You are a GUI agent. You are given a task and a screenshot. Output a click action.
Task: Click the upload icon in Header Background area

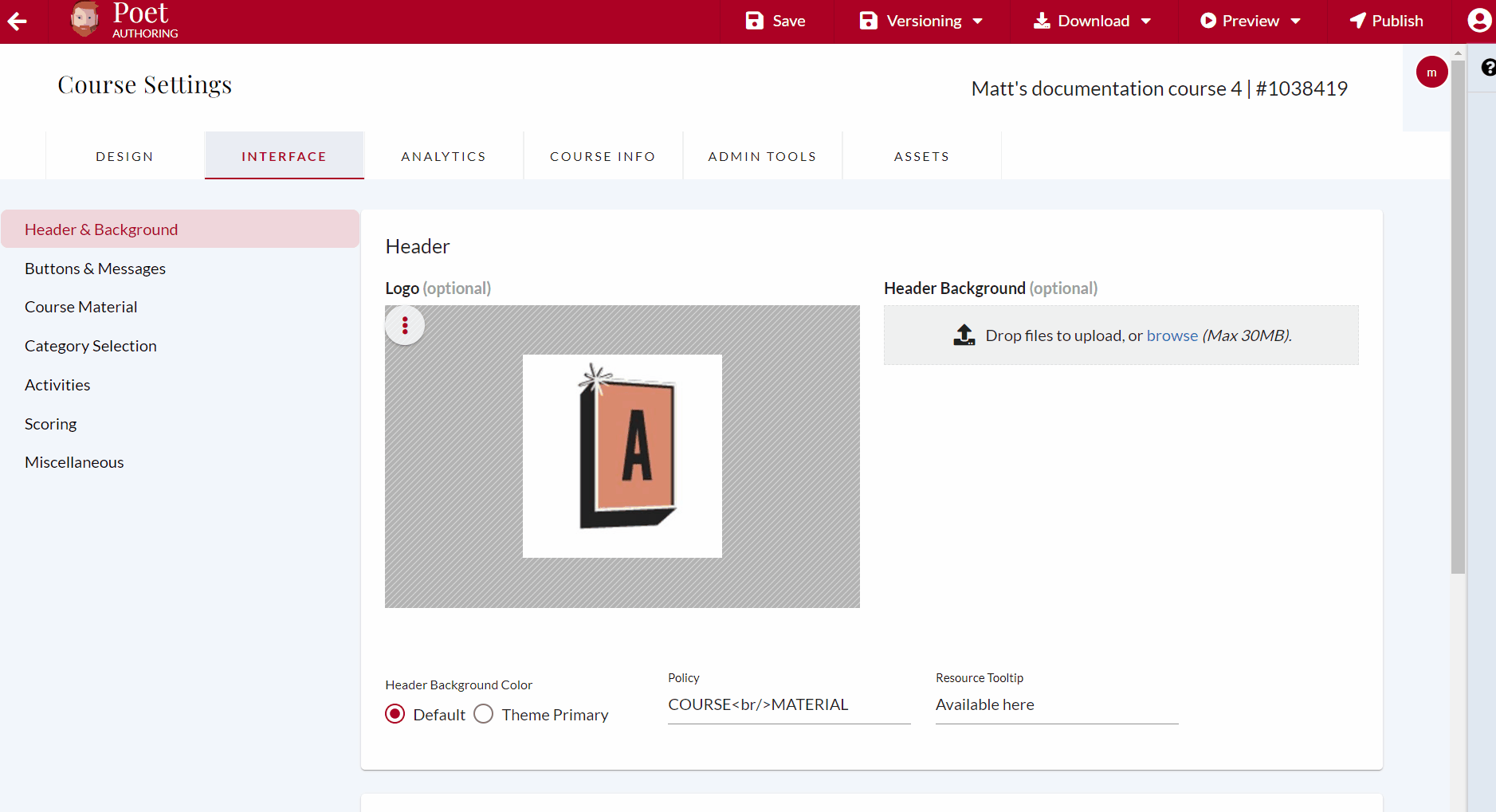(x=964, y=335)
